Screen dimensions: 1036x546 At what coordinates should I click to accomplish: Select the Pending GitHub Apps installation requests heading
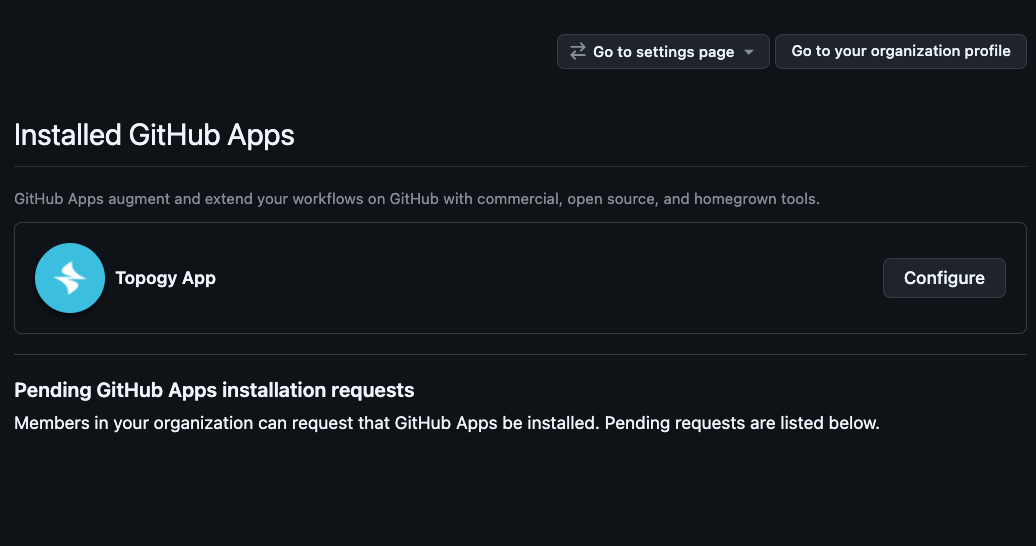pyautogui.click(x=214, y=390)
